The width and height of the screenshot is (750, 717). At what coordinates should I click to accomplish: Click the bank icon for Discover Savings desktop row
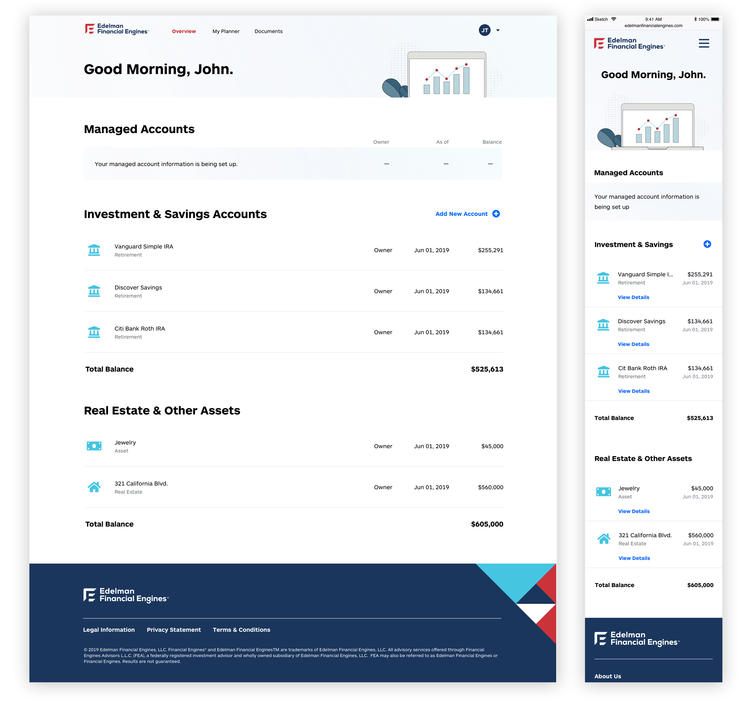click(x=94, y=291)
